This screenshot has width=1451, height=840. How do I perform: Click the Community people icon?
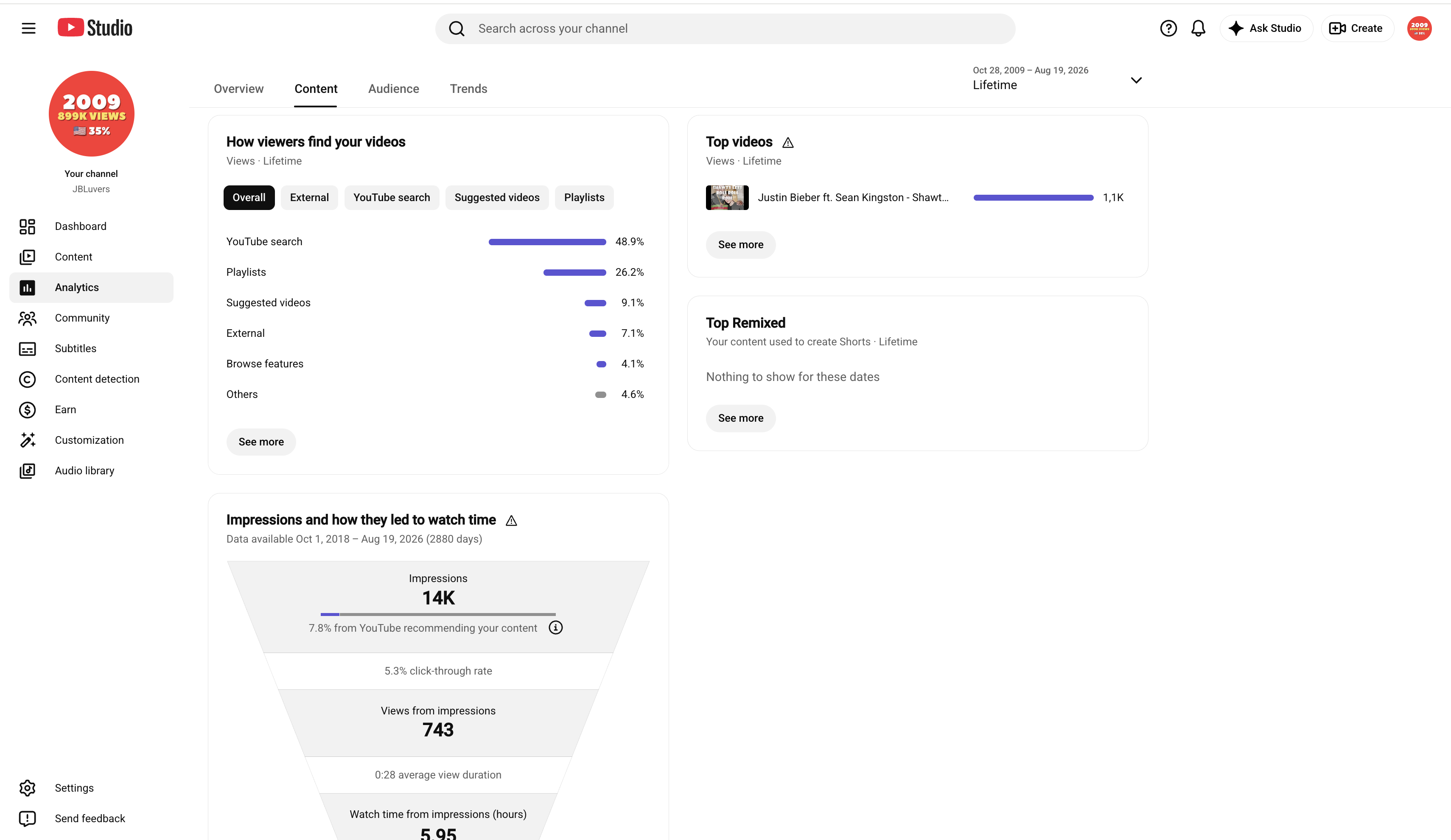[x=27, y=318]
